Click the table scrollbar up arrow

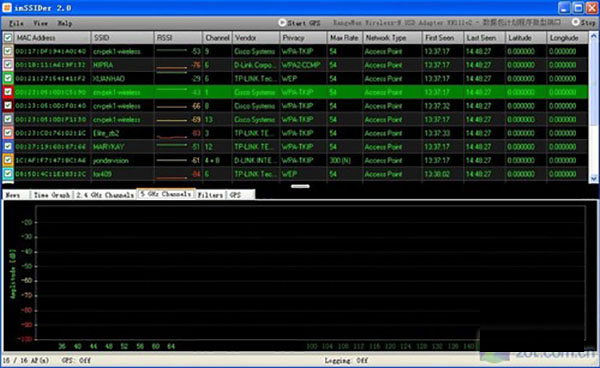pos(593,37)
